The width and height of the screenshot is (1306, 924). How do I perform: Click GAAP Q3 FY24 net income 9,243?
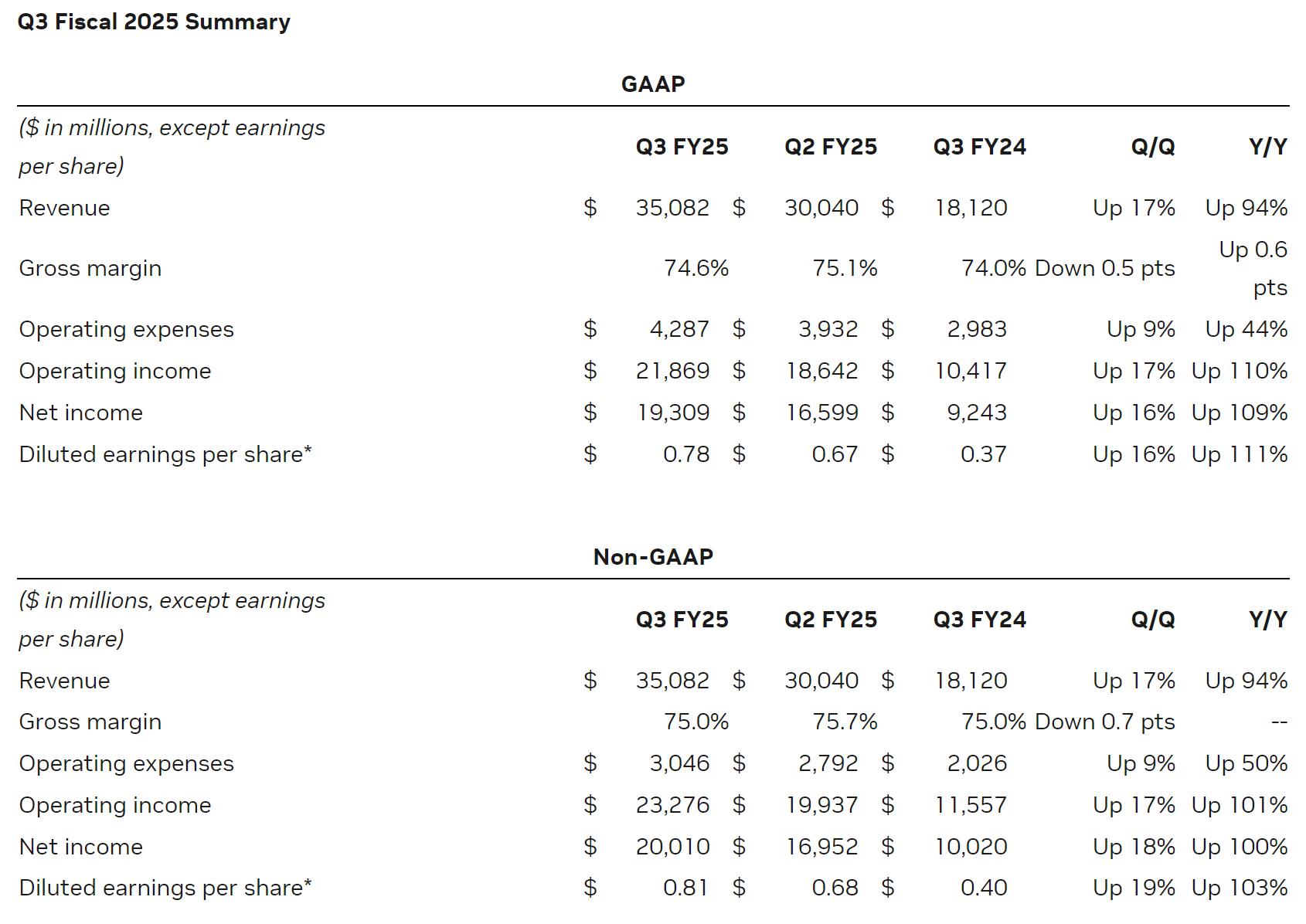point(977,413)
